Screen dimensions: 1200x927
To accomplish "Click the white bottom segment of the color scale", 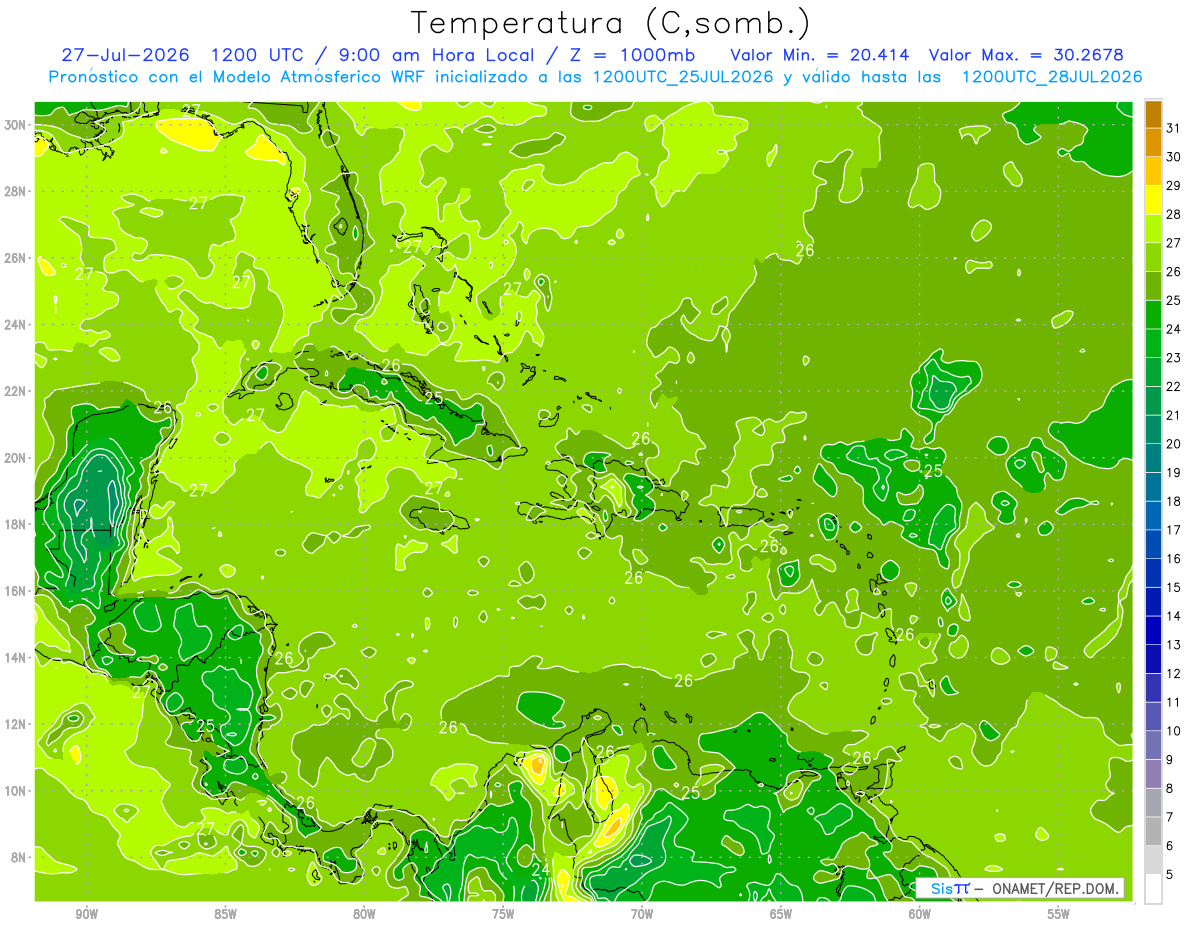I will tap(1153, 889).
